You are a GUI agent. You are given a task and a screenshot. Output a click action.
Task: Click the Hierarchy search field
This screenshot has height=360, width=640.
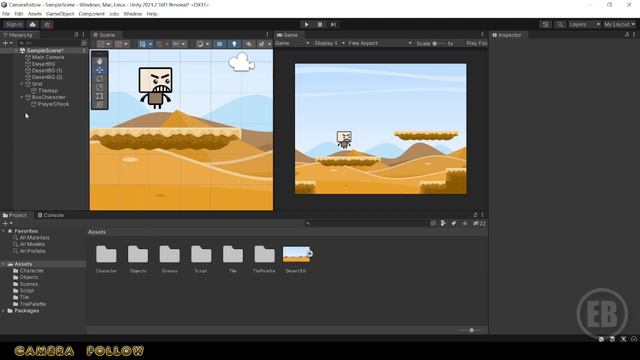[49, 43]
